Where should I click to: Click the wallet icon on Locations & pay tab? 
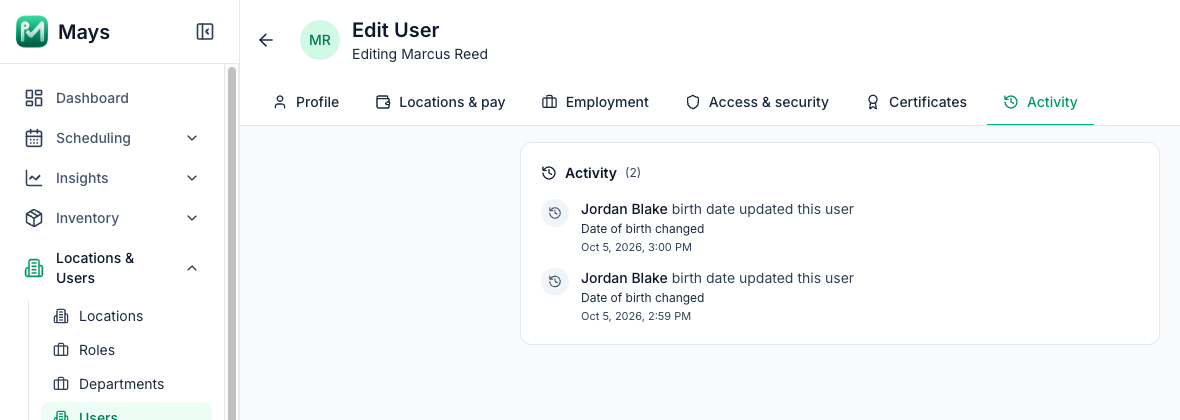tap(383, 102)
